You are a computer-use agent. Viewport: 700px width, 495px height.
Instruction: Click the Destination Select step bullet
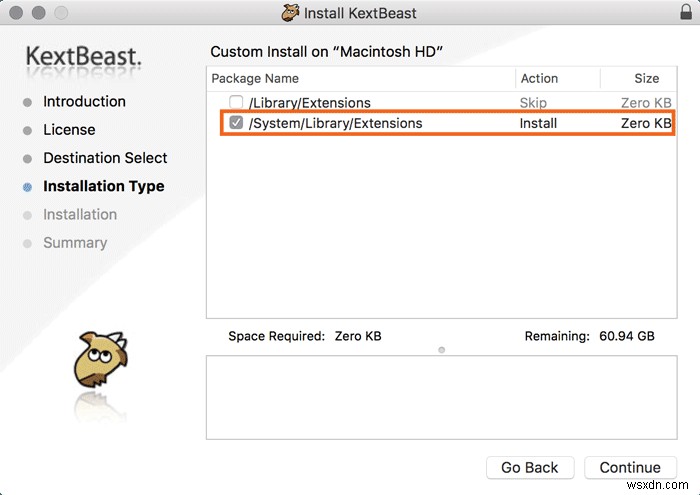coord(28,158)
